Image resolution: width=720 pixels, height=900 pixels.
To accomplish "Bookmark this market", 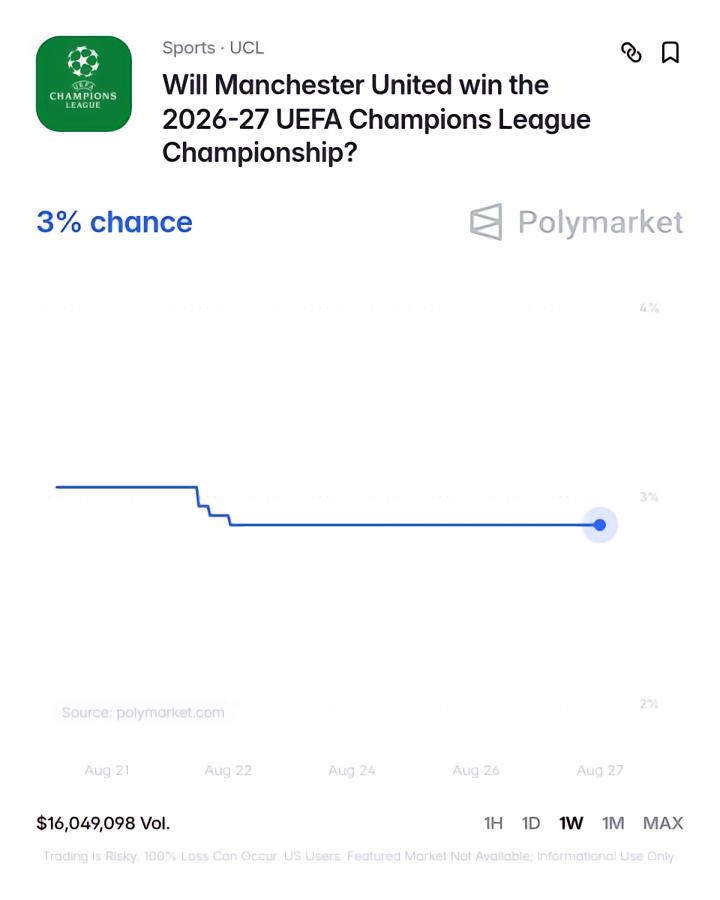I will point(670,52).
